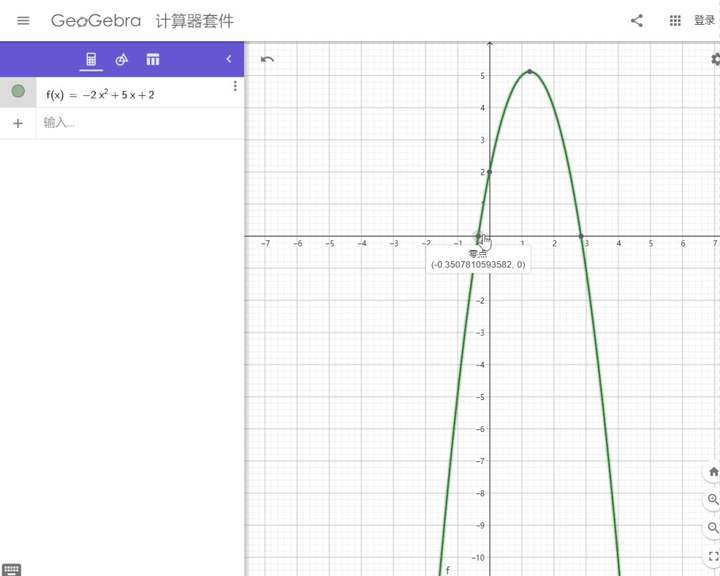
Task: Click the parabola vertex point
Action: coord(530,72)
